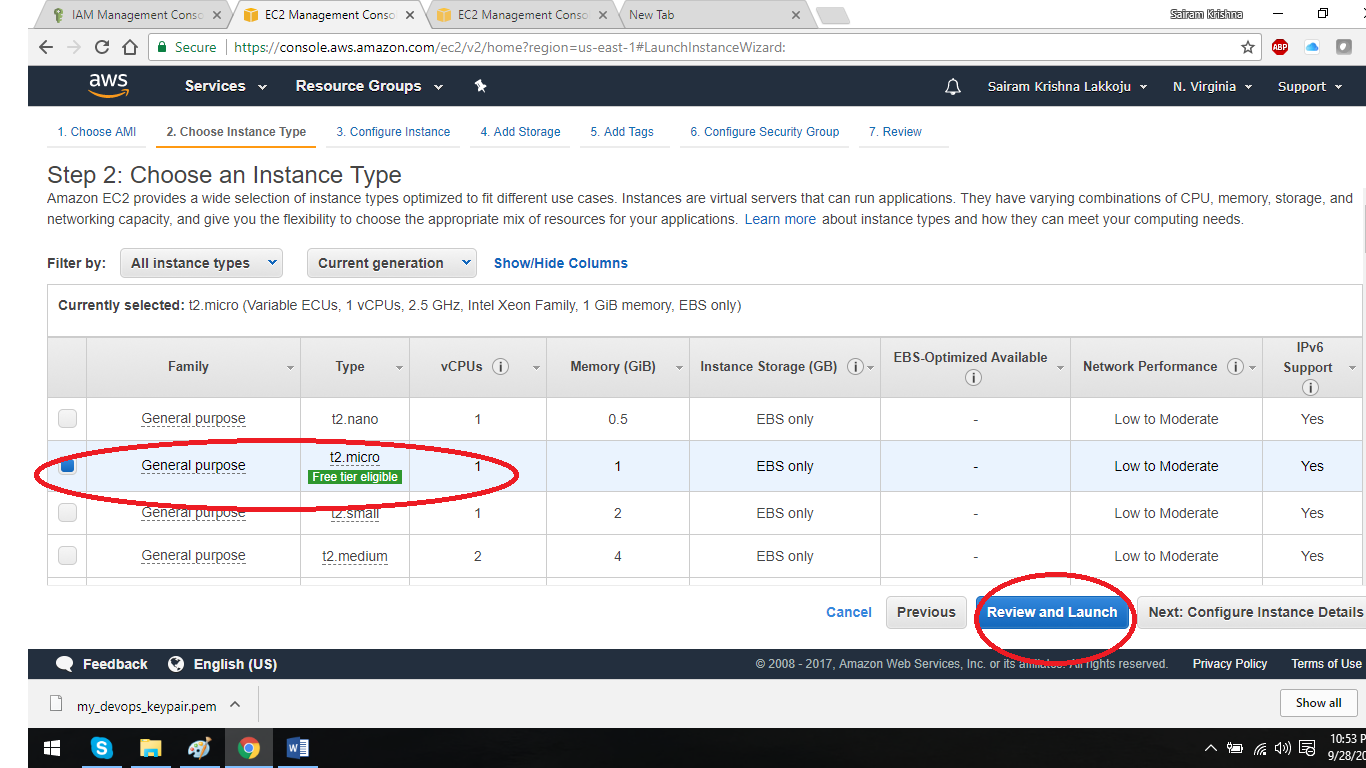1366x768 pixels.
Task: Click Next: Configure Instance Details button
Action: coord(1254,612)
